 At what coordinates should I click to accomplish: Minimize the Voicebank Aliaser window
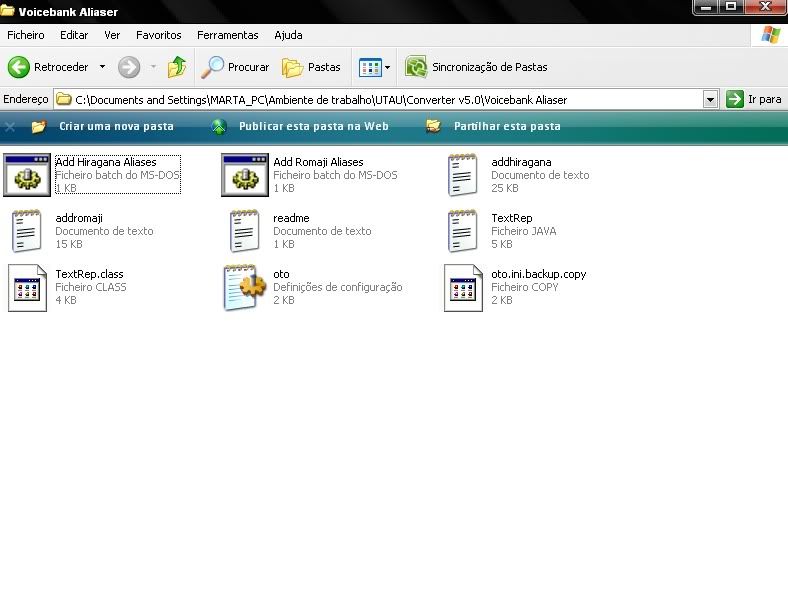(706, 6)
